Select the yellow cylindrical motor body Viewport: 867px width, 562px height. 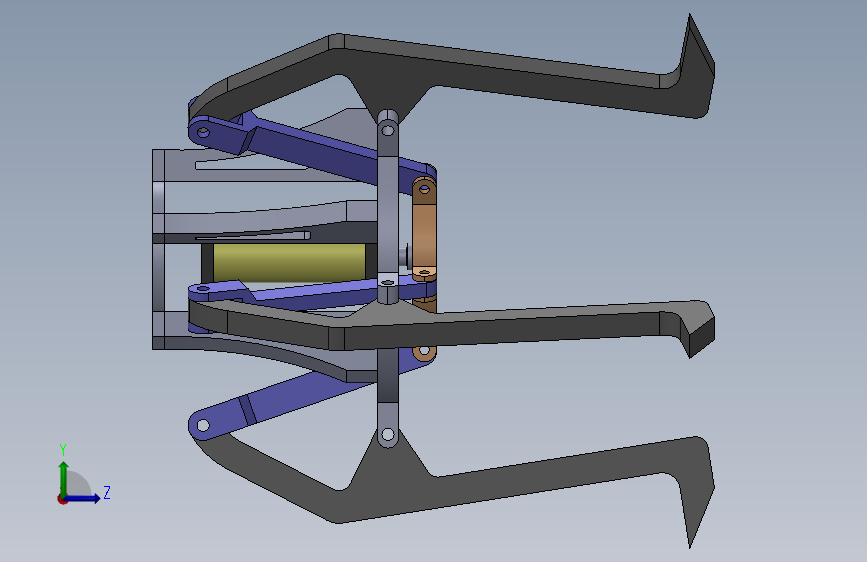coord(289,262)
